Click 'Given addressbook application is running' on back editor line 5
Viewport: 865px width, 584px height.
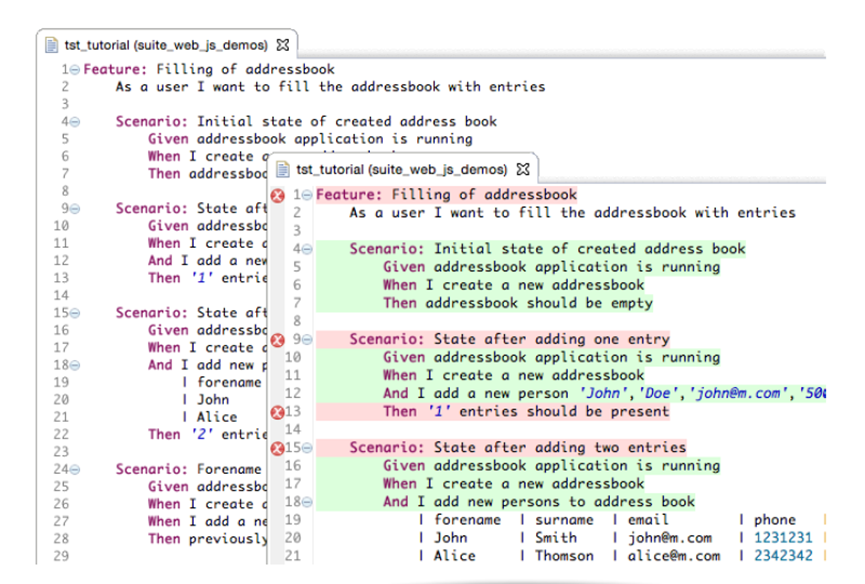coord(310,139)
